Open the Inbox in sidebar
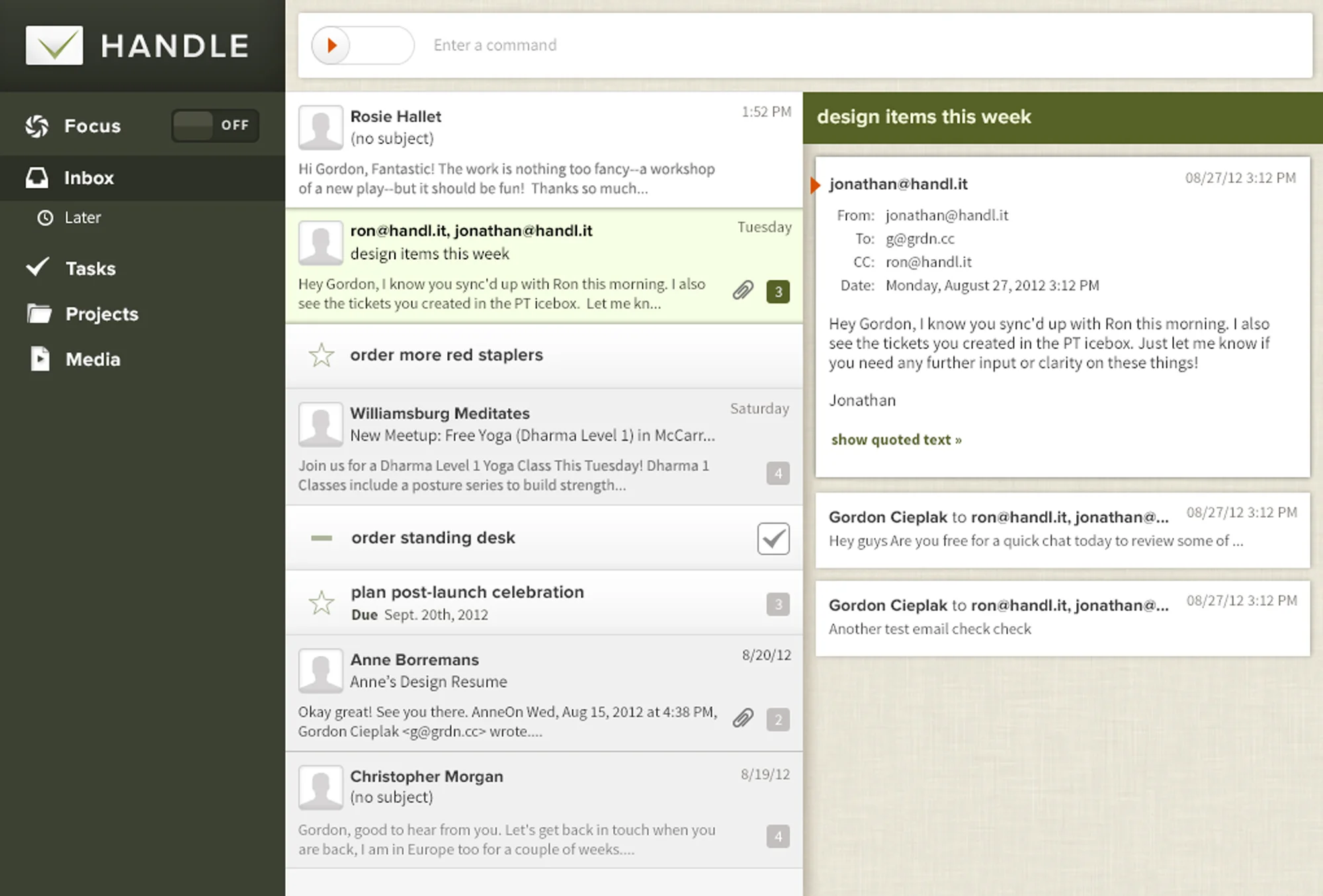This screenshot has height=896, width=1323. coord(142,178)
